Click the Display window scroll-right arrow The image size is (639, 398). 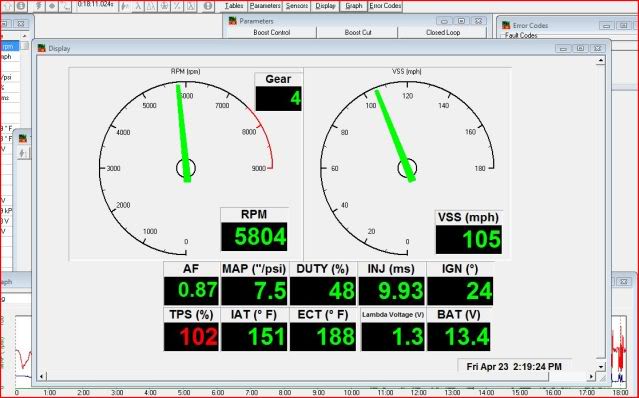(x=591, y=376)
